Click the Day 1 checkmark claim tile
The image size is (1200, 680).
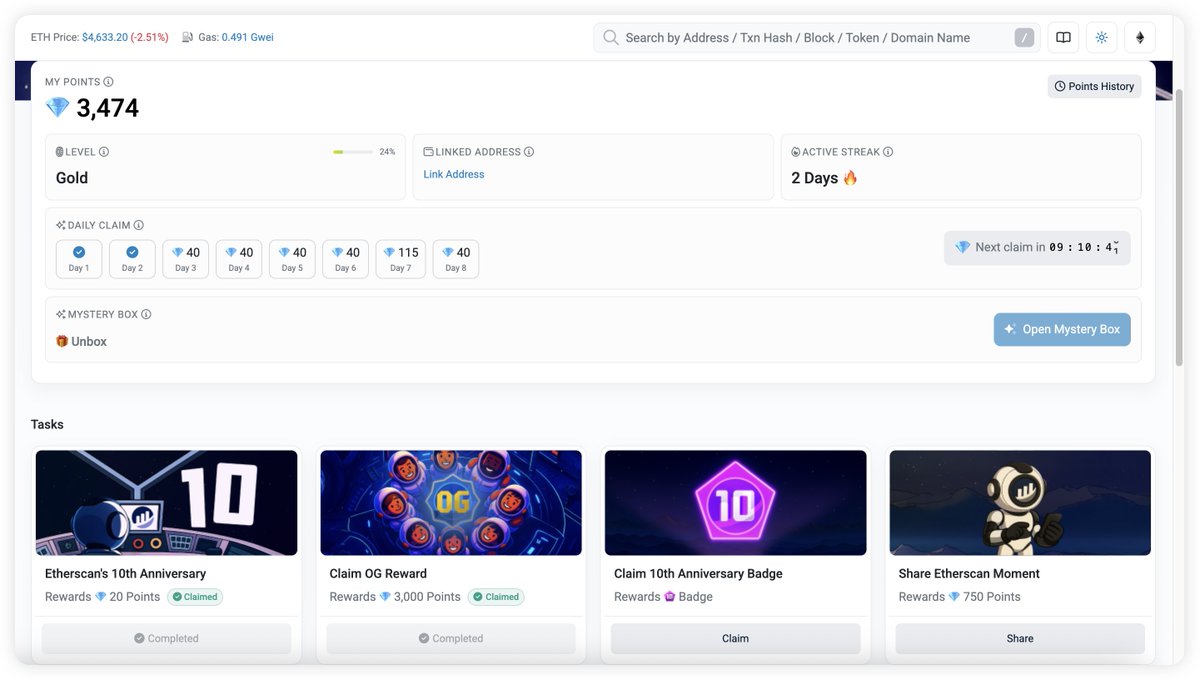(79, 259)
